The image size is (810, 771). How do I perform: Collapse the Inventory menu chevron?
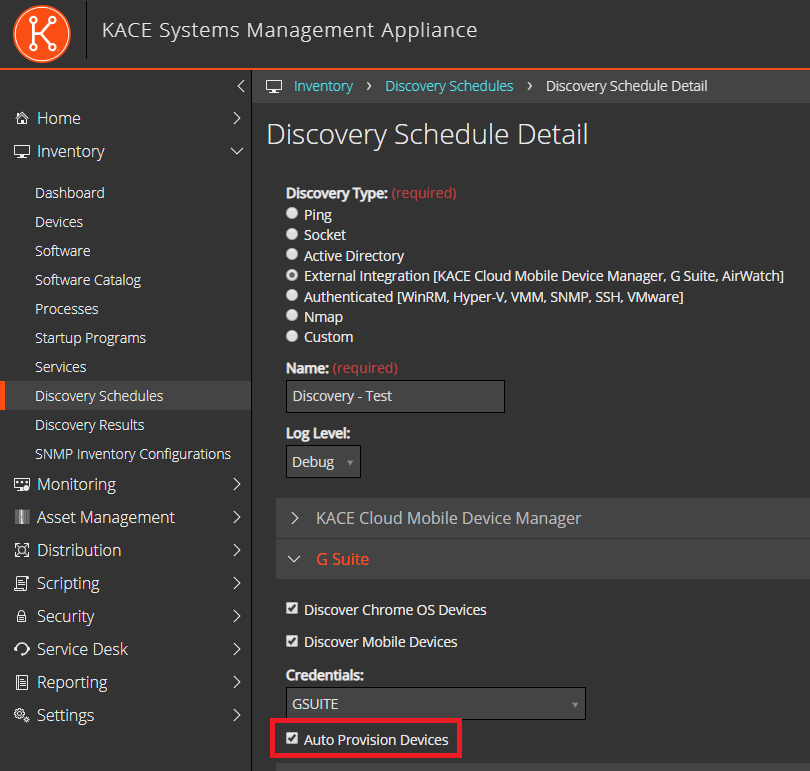click(237, 151)
